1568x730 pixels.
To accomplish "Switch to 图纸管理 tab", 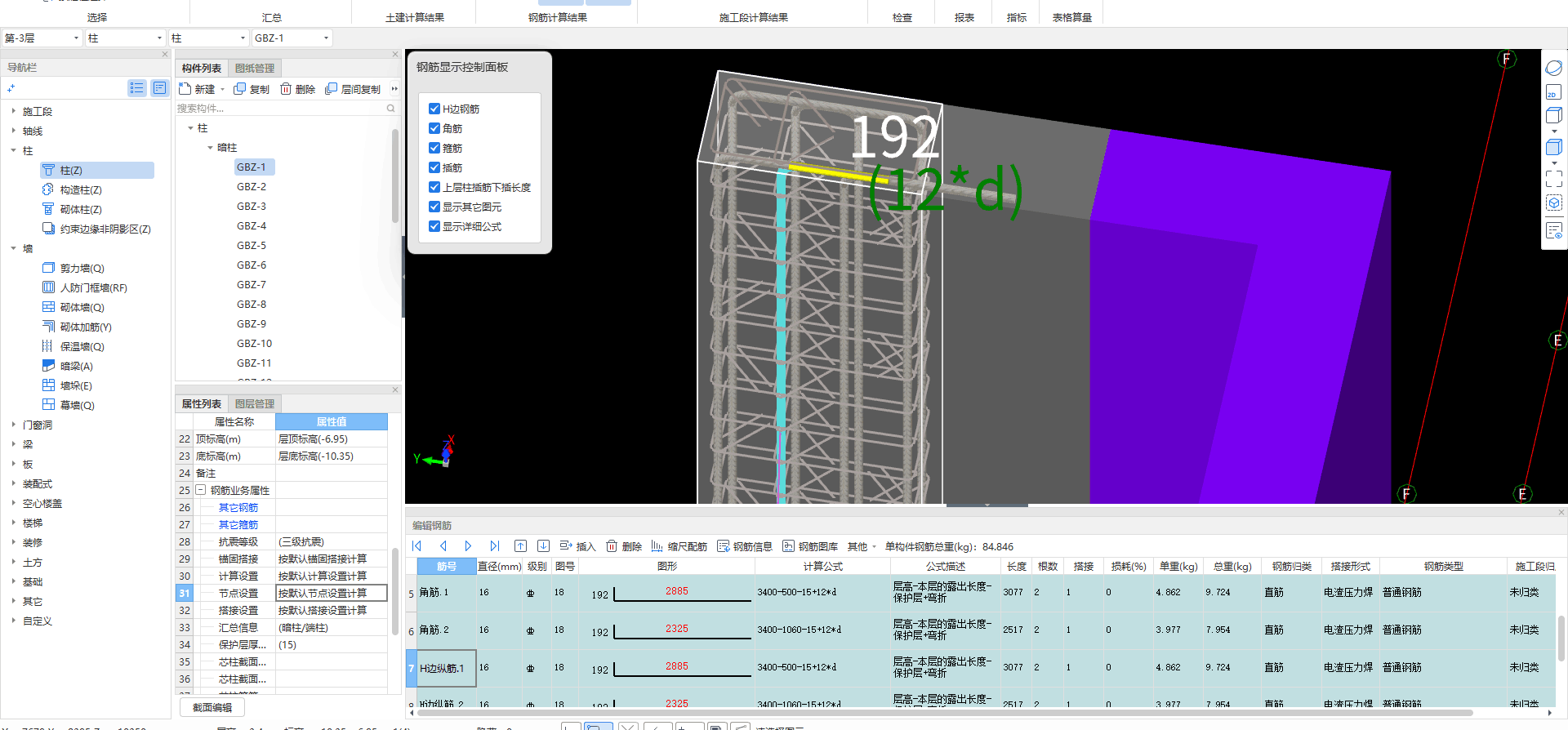I will coord(255,69).
